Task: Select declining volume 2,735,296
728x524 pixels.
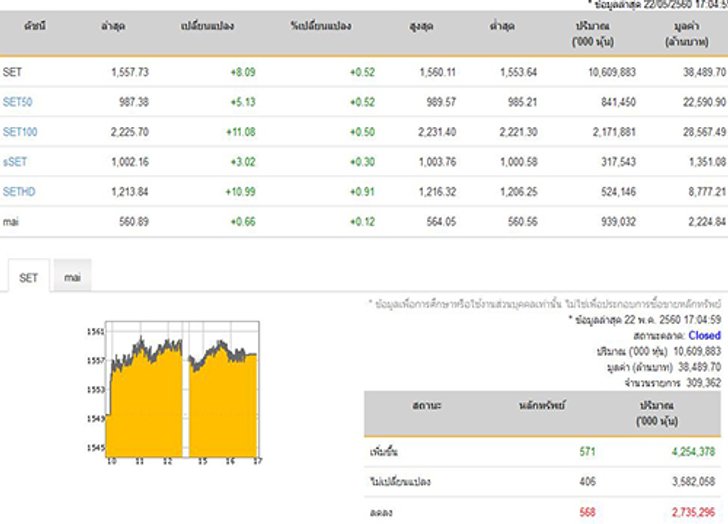Action: (693, 512)
